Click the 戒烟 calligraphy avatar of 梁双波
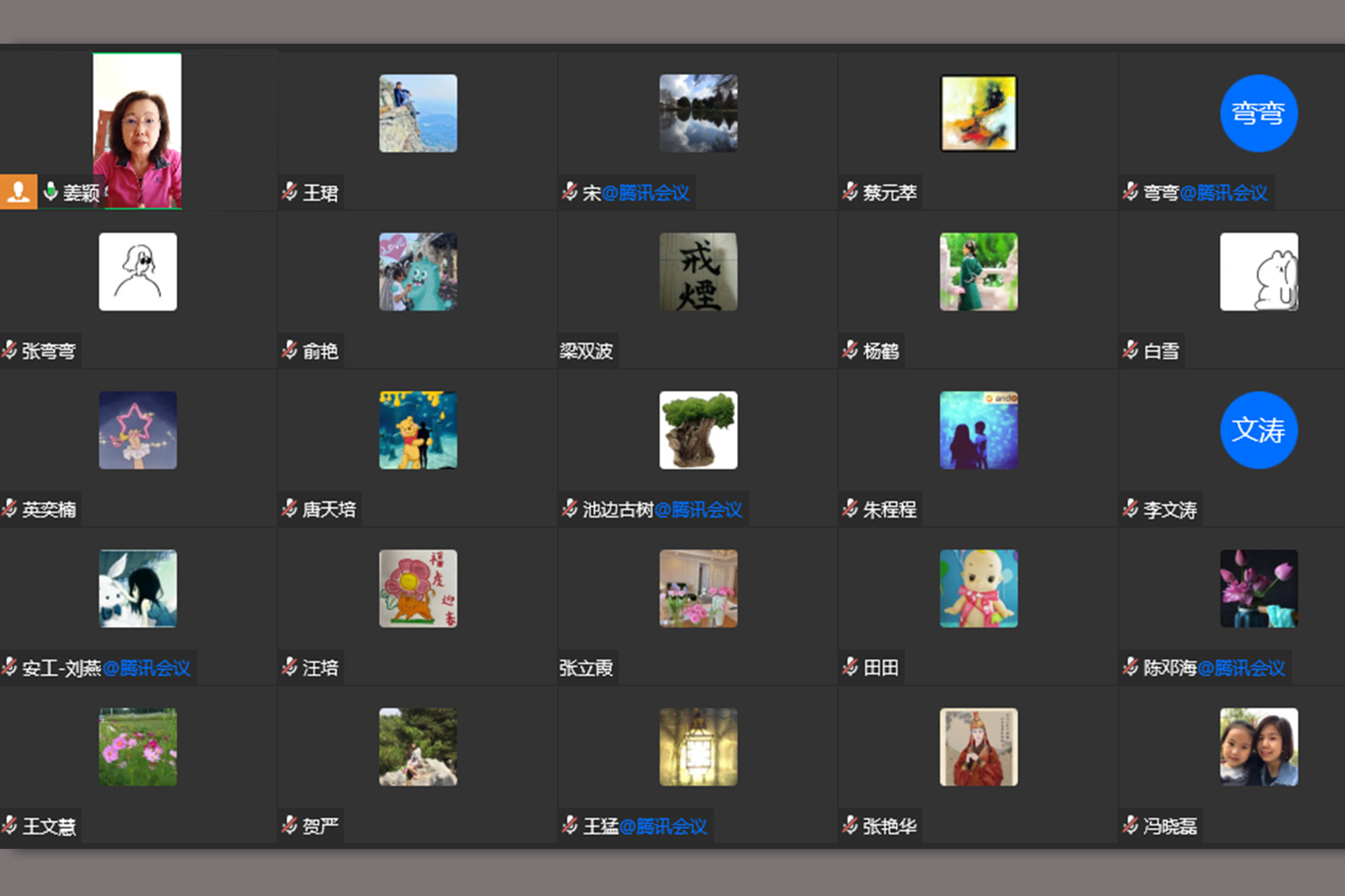The width and height of the screenshot is (1345, 896). (698, 272)
